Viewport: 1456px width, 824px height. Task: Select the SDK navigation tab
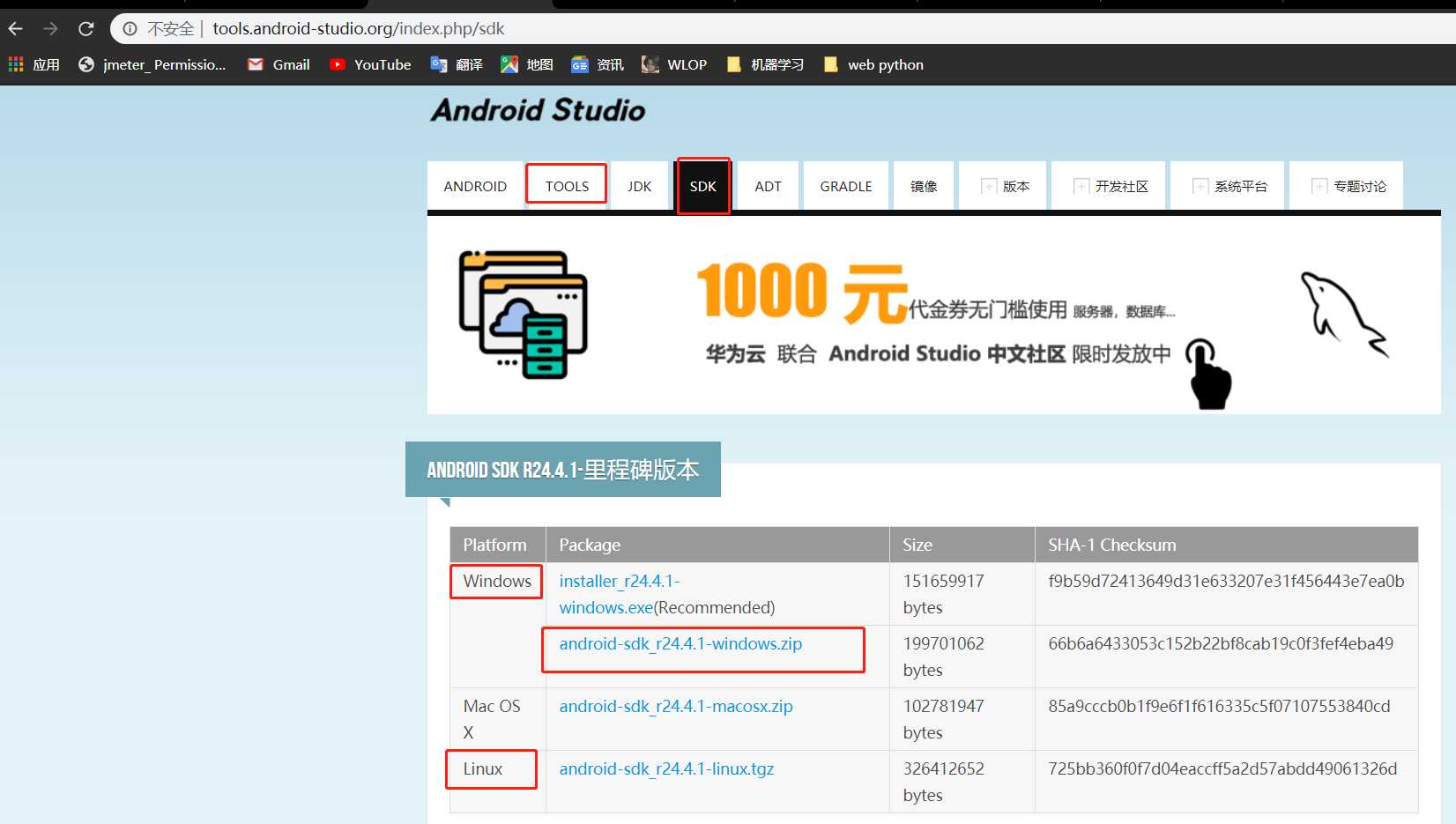pos(703,186)
